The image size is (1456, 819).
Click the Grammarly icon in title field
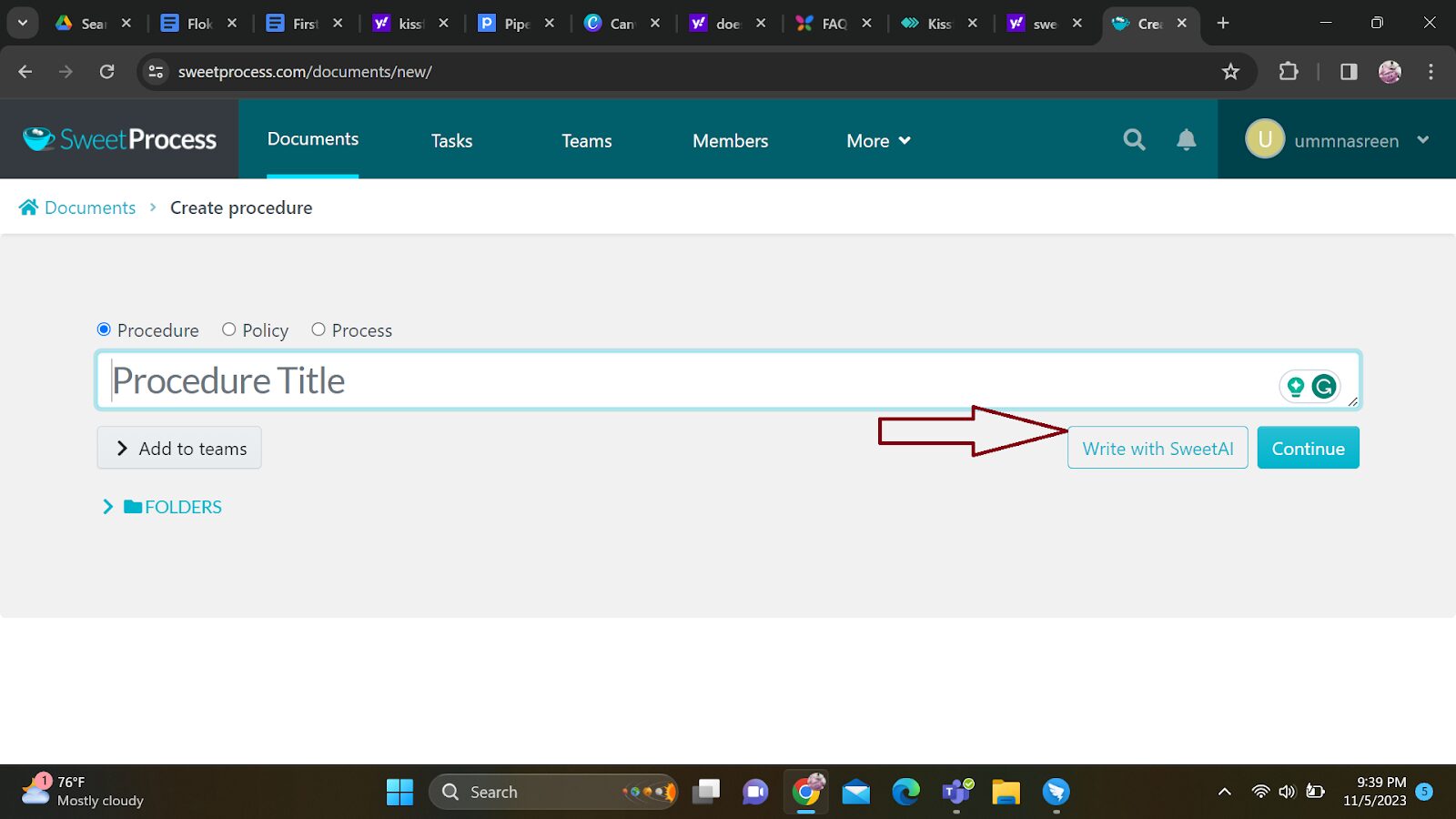click(1324, 387)
